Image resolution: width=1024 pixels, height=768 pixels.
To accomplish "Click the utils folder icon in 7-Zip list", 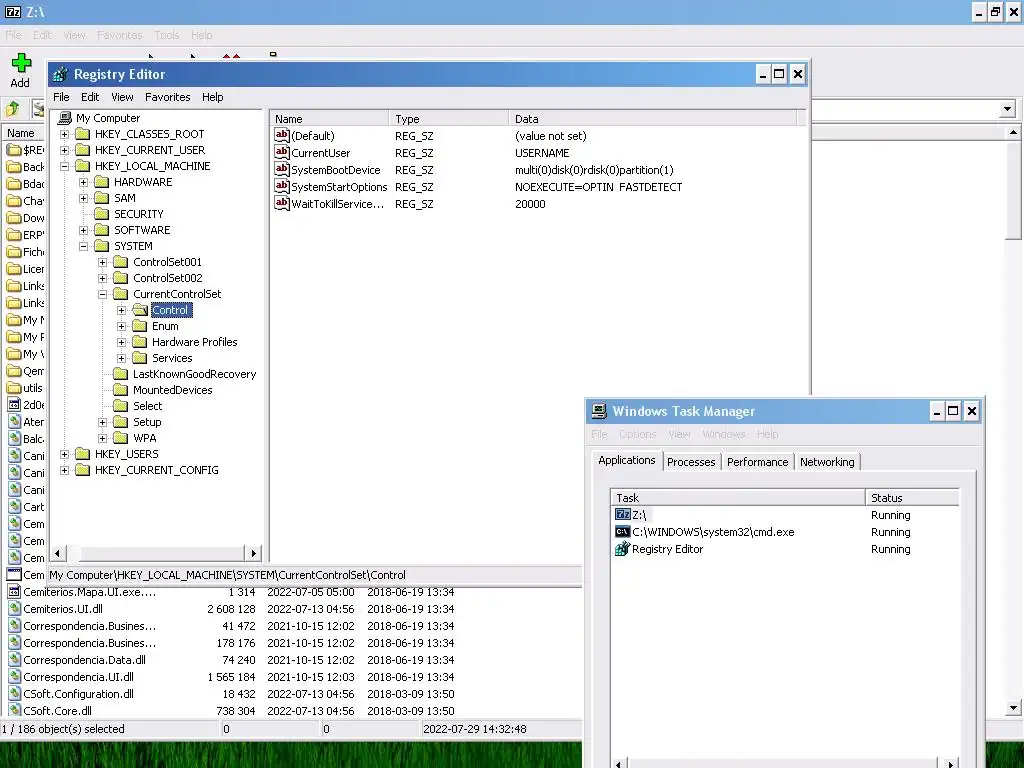I will [14, 388].
